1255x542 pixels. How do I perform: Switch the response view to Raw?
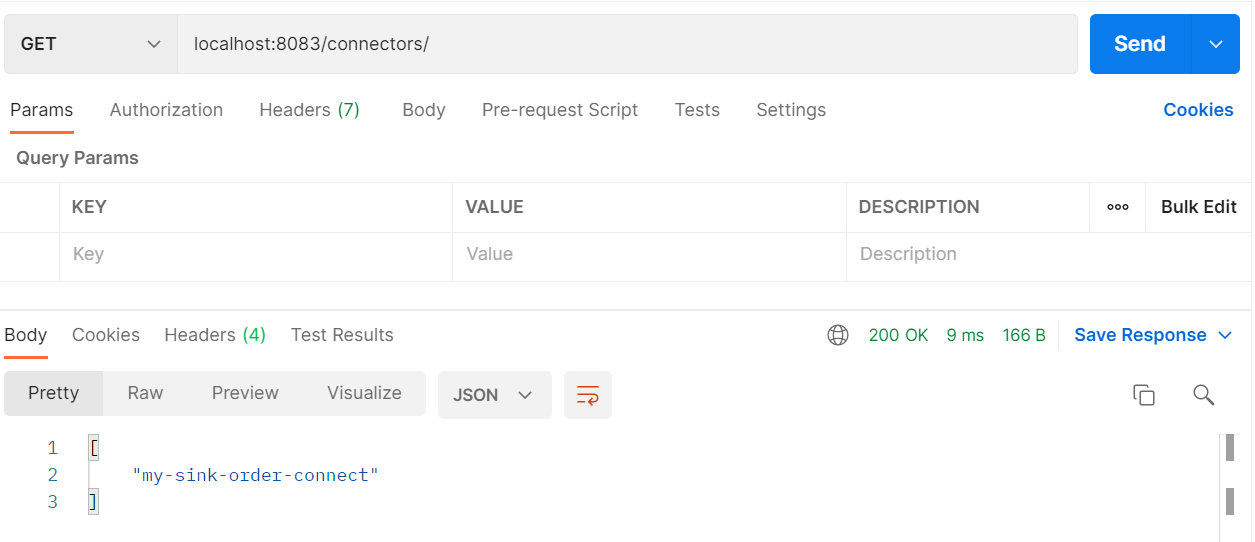(145, 393)
